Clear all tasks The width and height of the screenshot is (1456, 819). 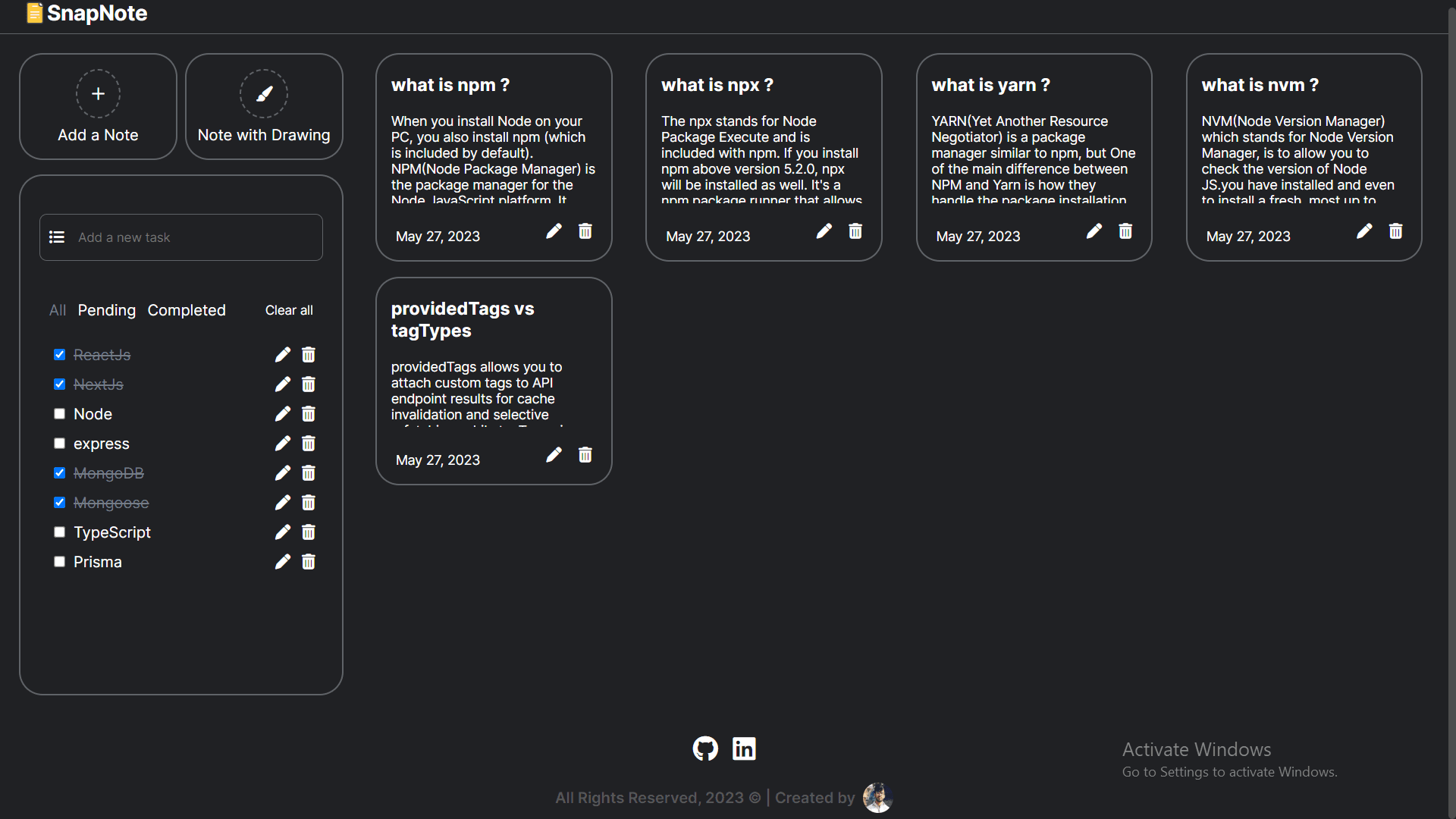click(x=289, y=310)
